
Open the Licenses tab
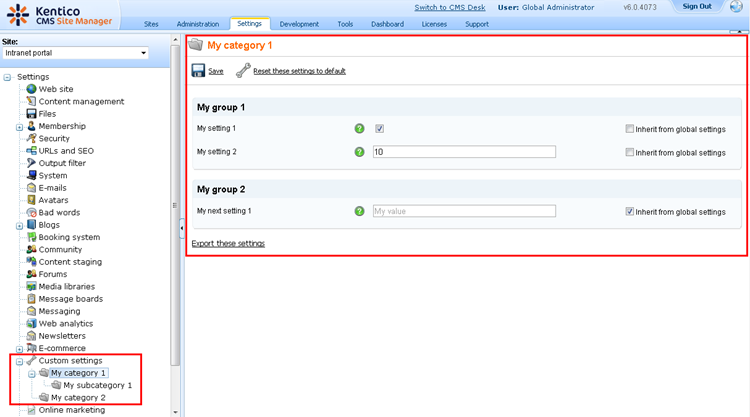pos(434,24)
